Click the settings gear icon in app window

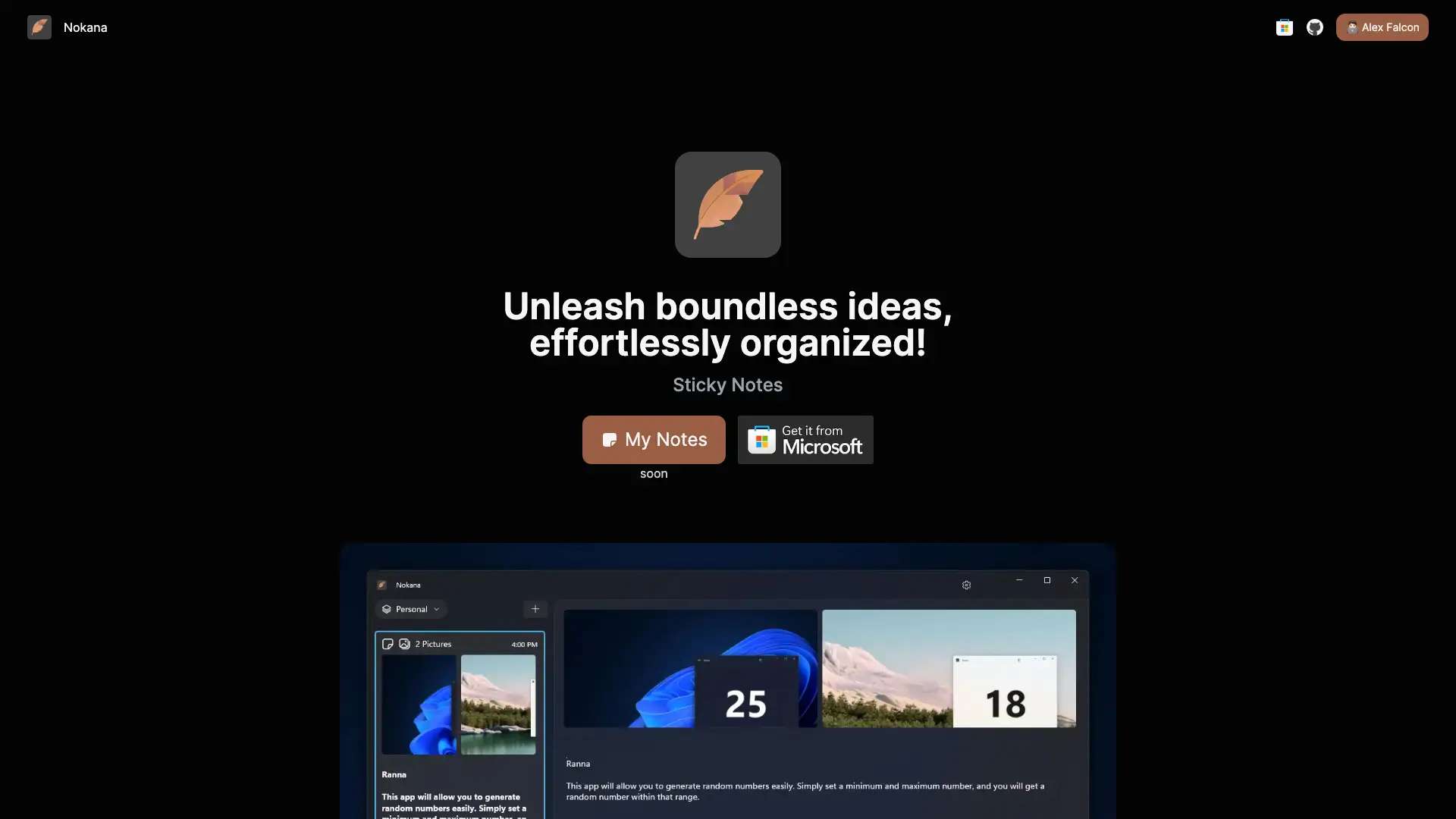coord(966,585)
